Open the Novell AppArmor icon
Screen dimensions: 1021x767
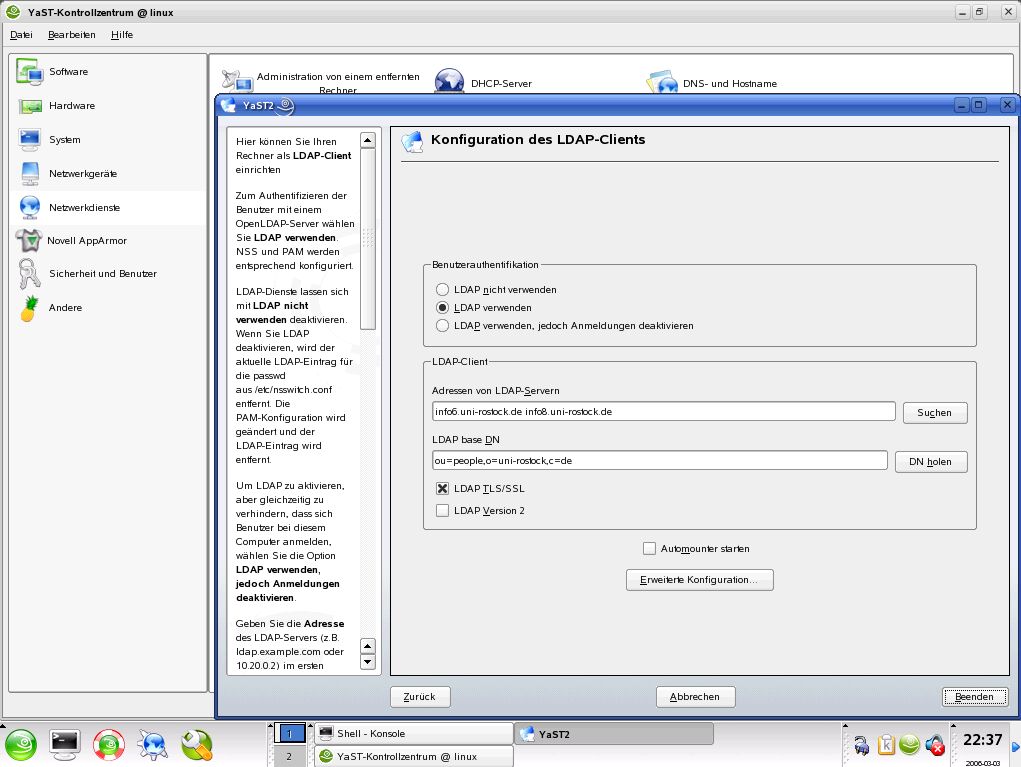pos(29,240)
